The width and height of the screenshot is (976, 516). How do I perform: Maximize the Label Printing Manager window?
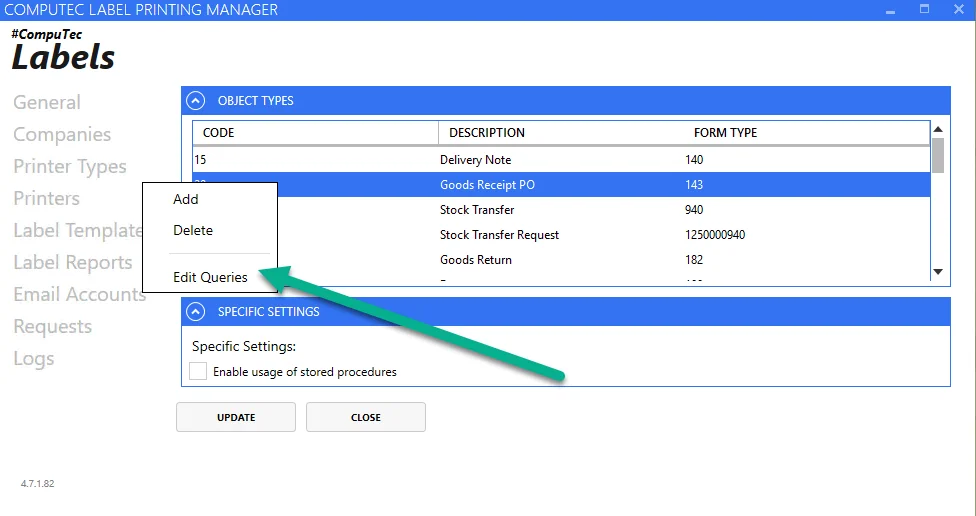pyautogui.click(x=925, y=9)
